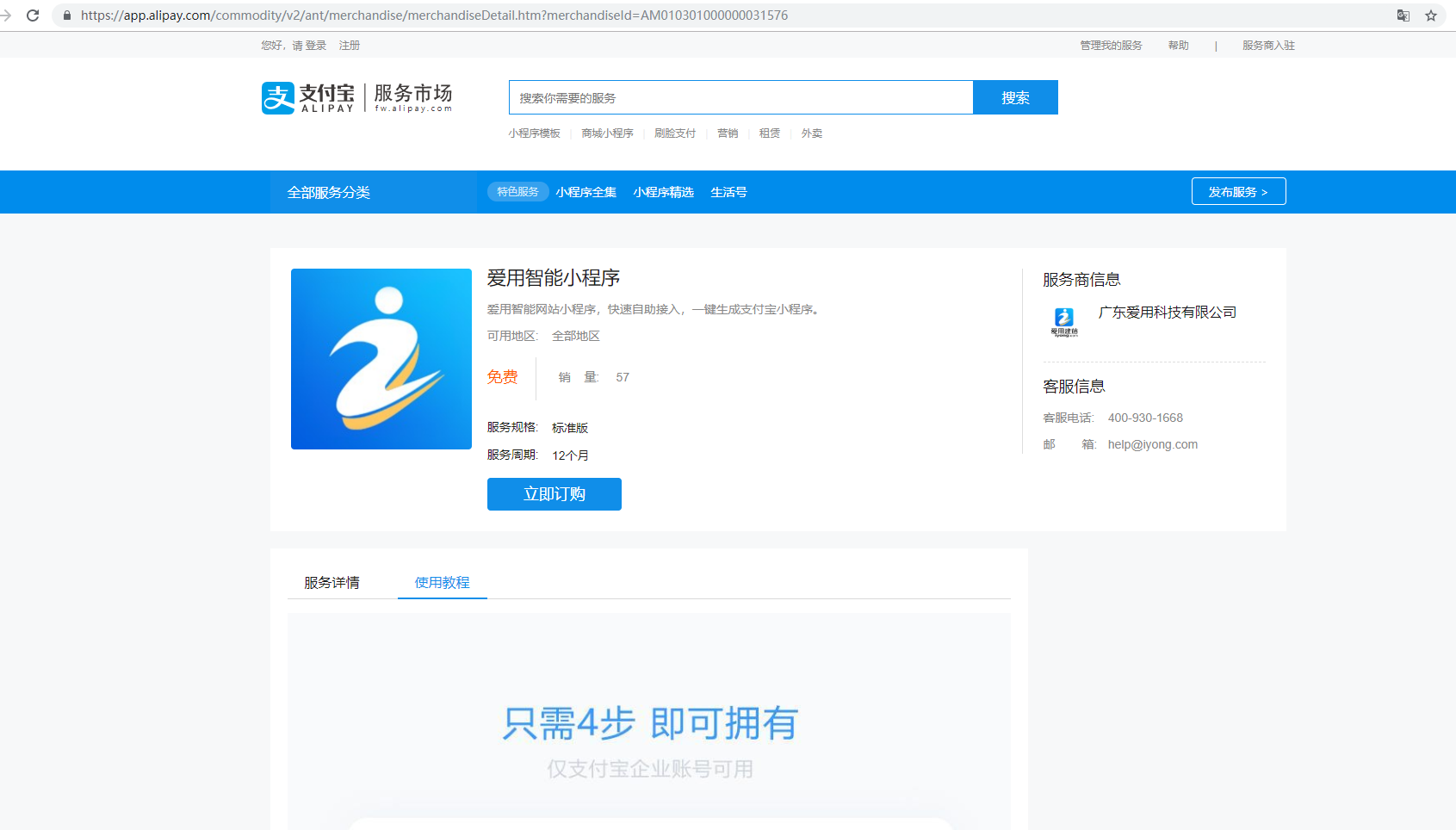Click the 爱用智能小程序 app icon thumbnail
This screenshot has width=1456, height=830.
click(x=381, y=359)
